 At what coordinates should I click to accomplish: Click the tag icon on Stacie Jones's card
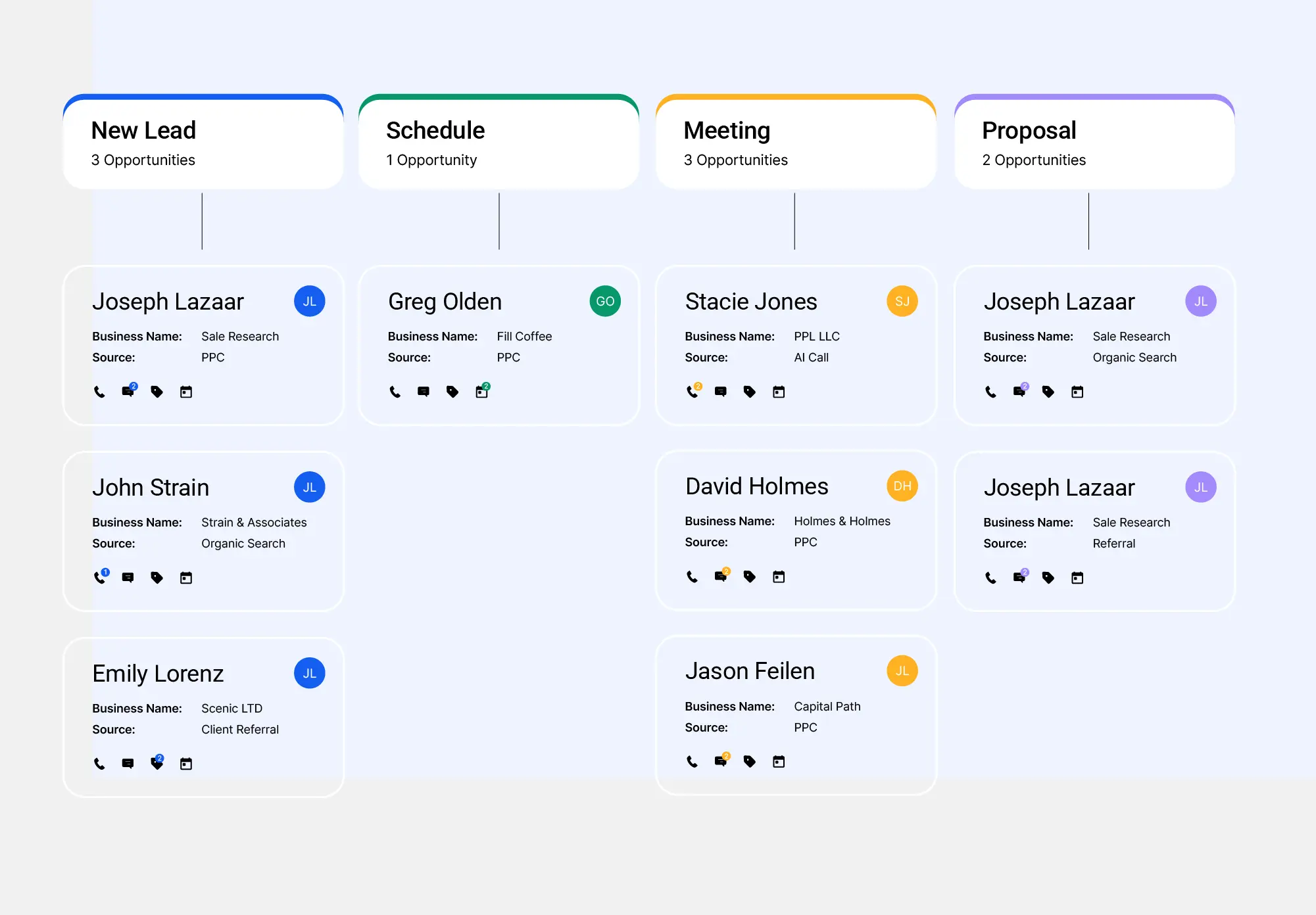(x=750, y=392)
